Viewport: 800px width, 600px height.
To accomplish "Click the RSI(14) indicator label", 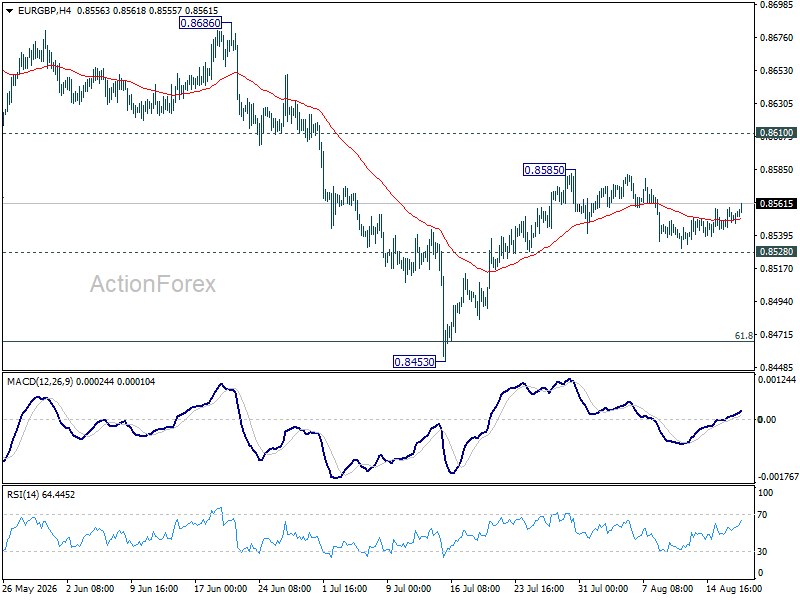I will (23, 494).
